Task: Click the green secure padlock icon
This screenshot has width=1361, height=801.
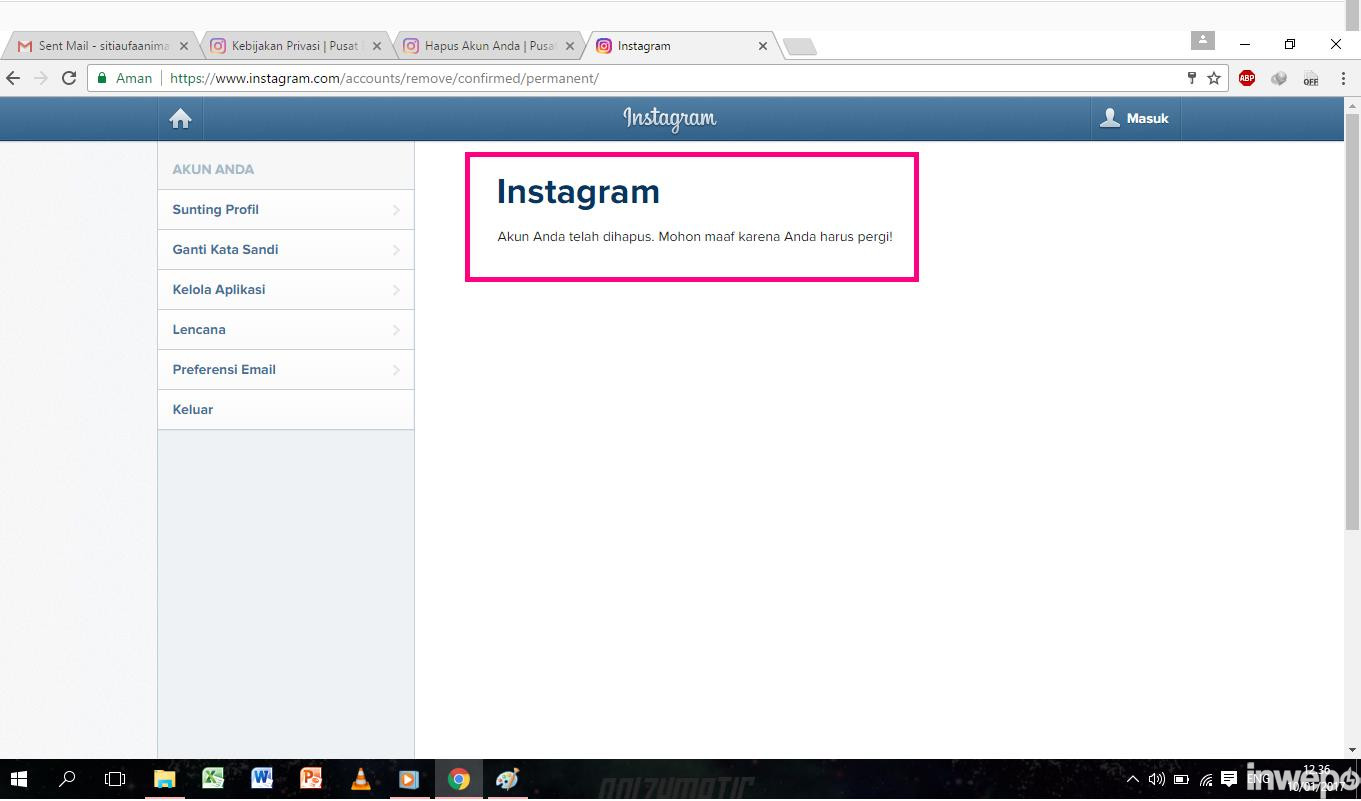Action: pos(102,78)
